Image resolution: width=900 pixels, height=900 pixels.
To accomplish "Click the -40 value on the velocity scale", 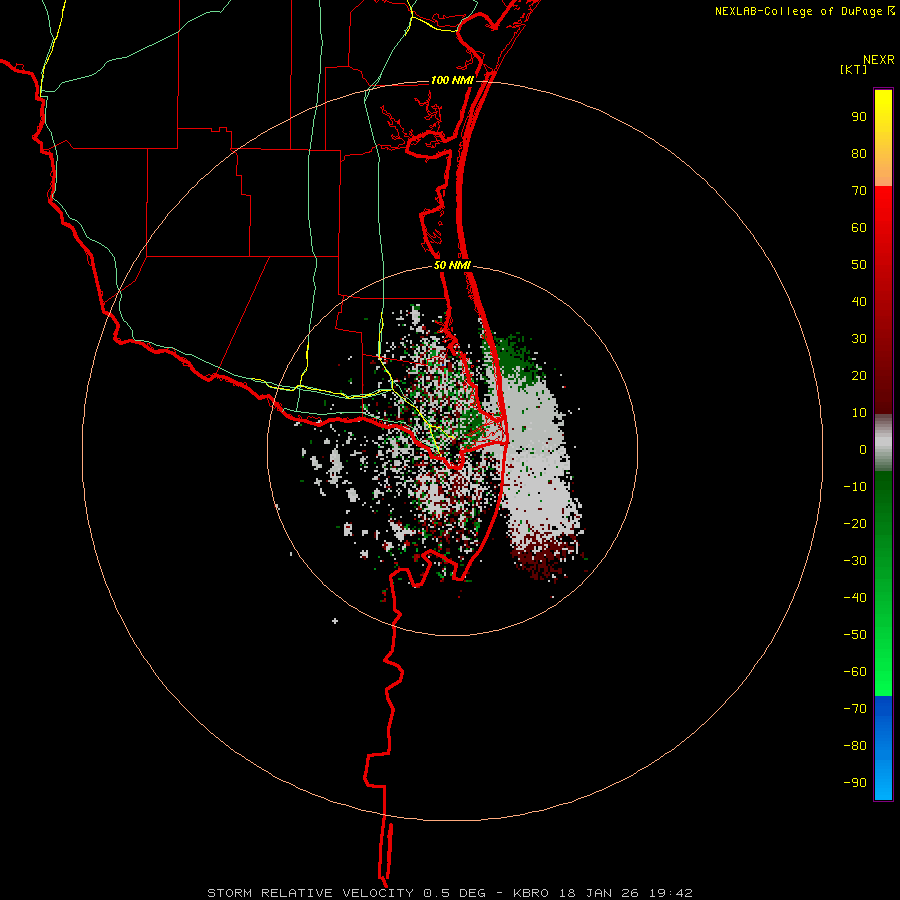I will coord(855,598).
